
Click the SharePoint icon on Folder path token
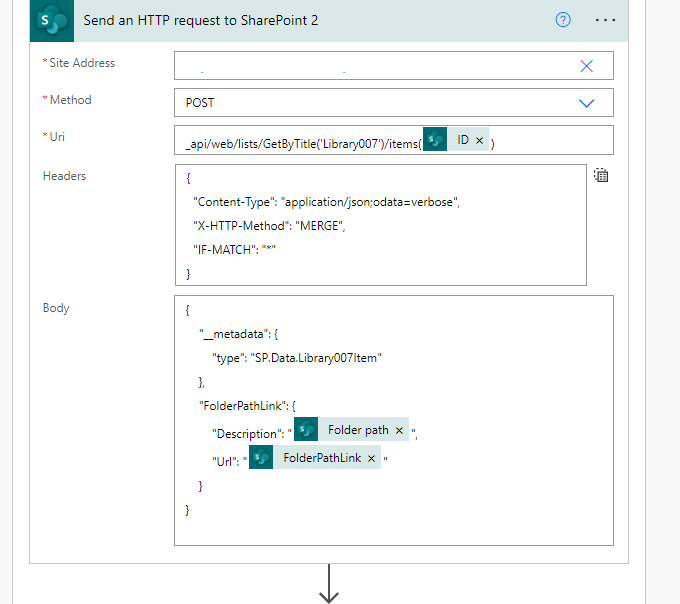306,429
